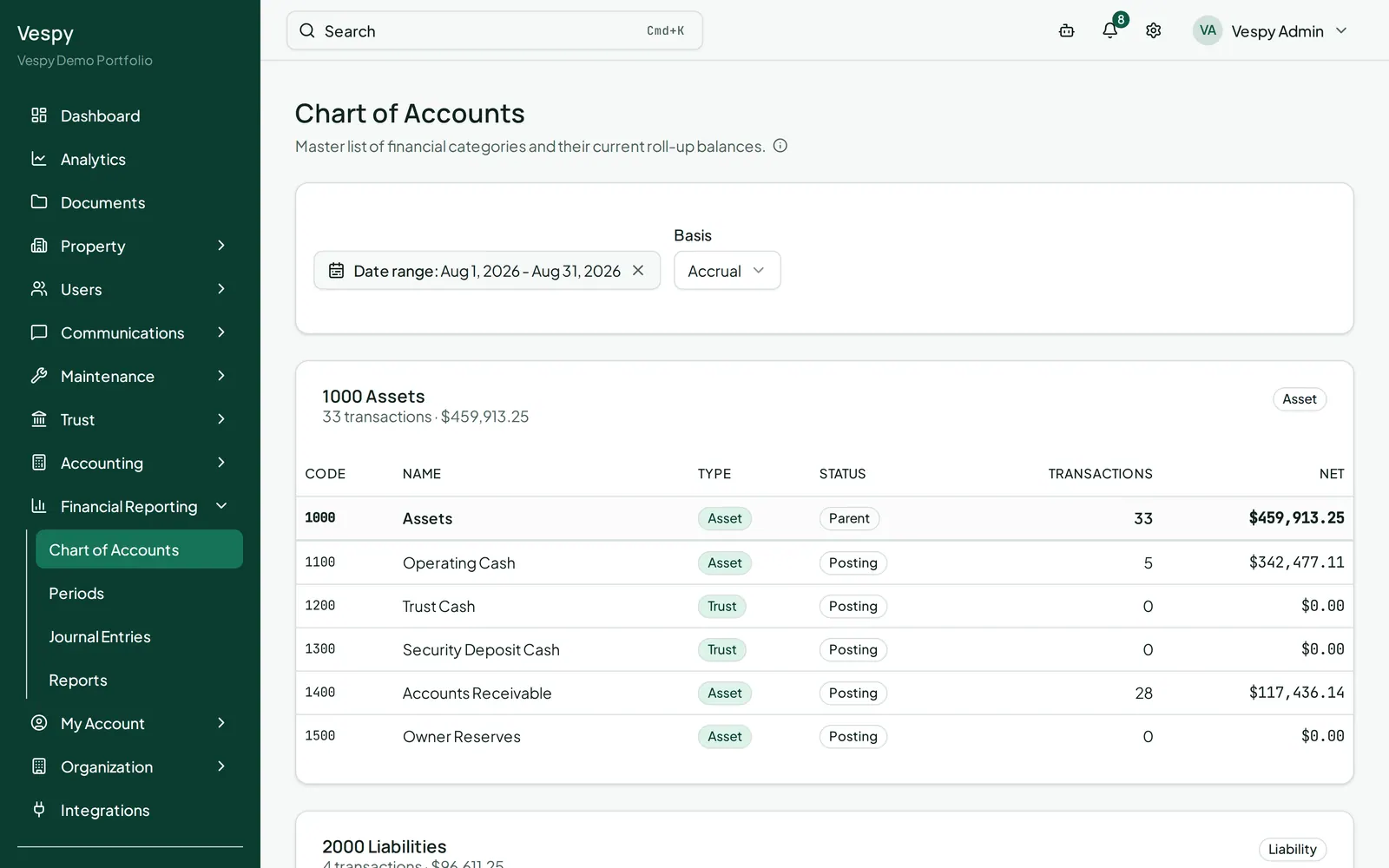The image size is (1389, 868).
Task: Click the Asset badge on 1000 Assets card
Action: 1300,399
